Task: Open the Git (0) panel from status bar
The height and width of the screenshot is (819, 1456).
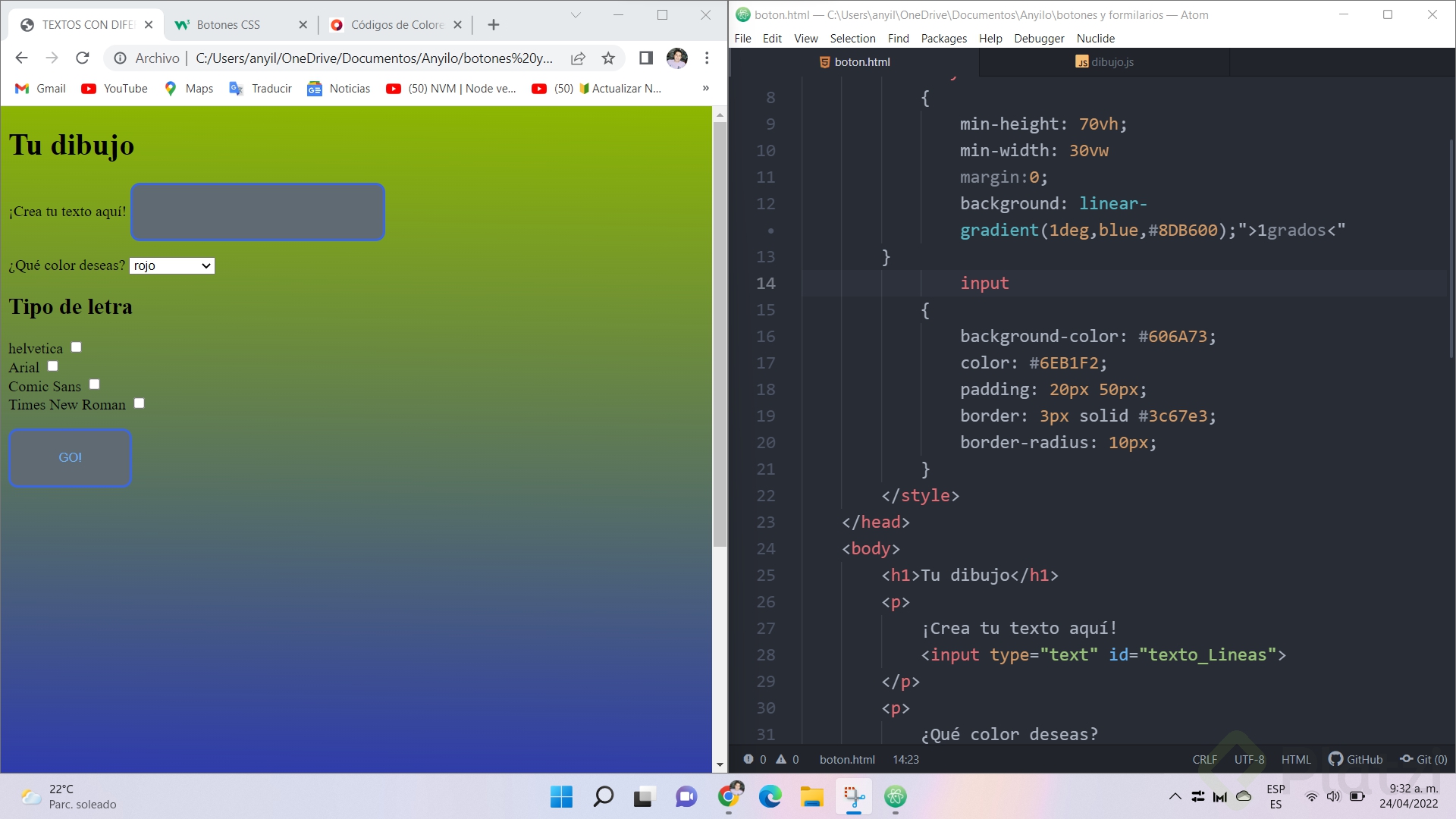Action: (1423, 759)
